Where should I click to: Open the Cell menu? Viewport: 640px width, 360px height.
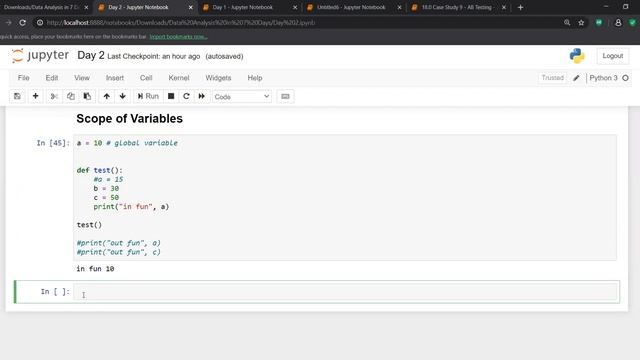tap(146, 78)
